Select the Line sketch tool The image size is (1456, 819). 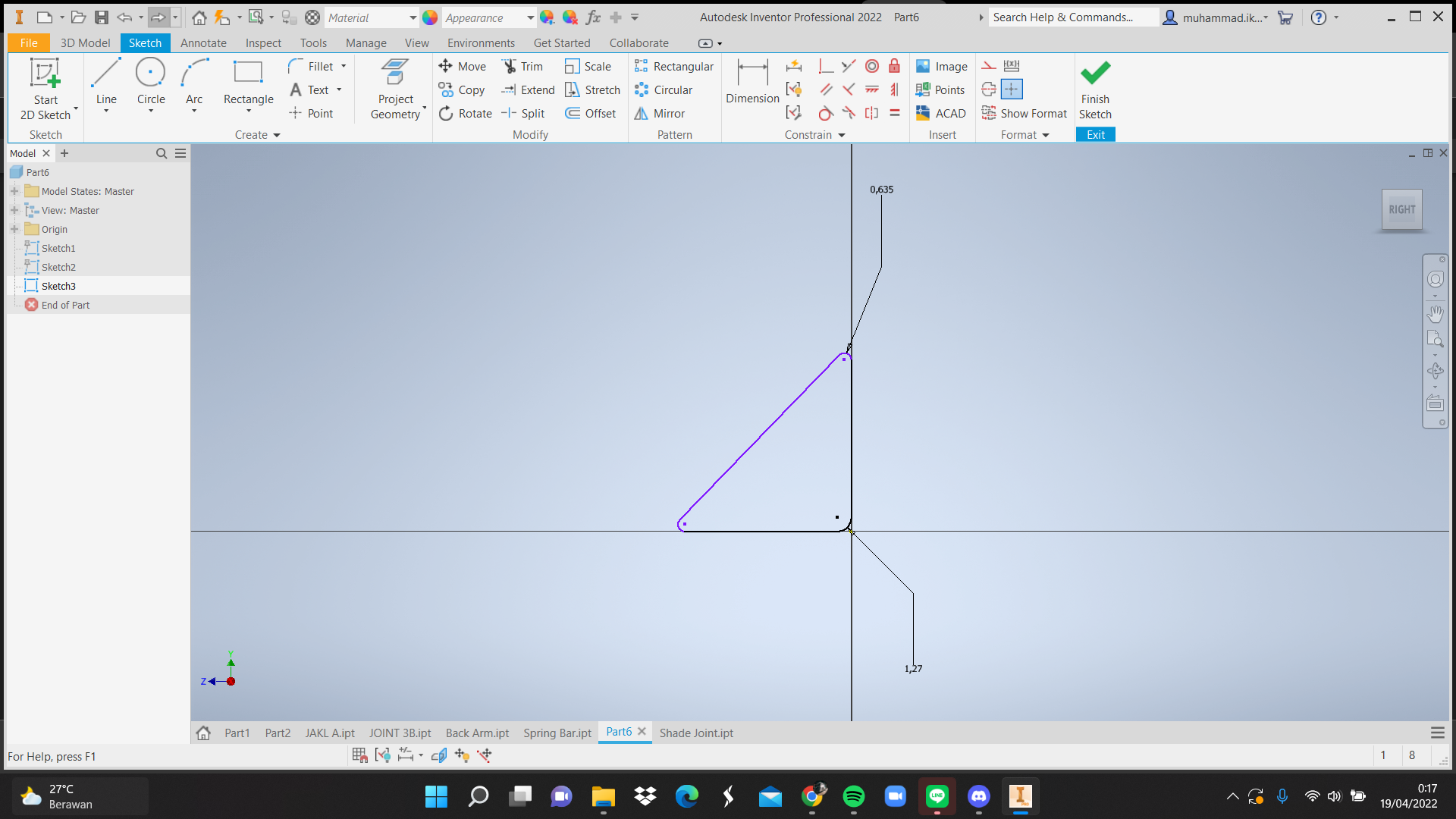coord(106,82)
